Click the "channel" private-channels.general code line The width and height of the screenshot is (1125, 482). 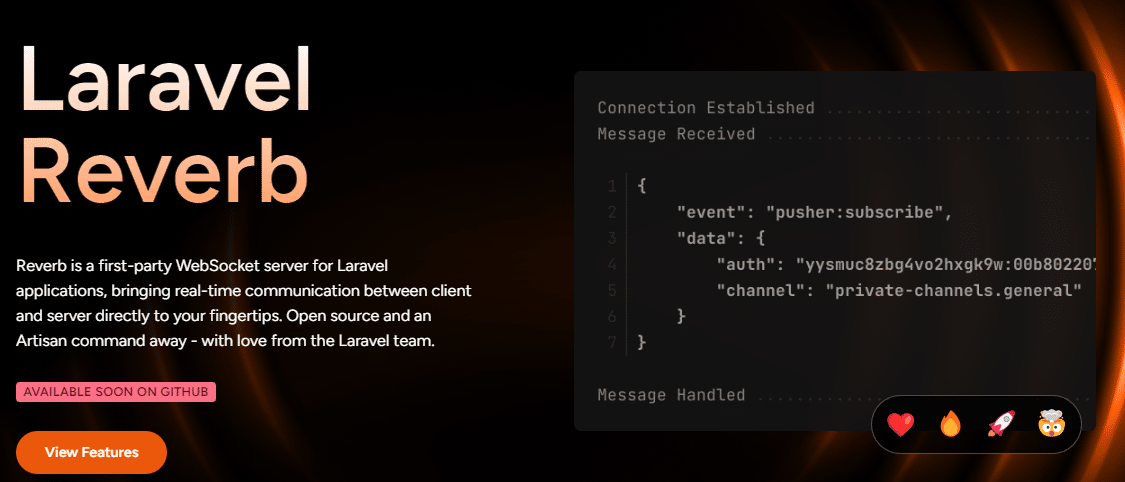(x=898, y=290)
